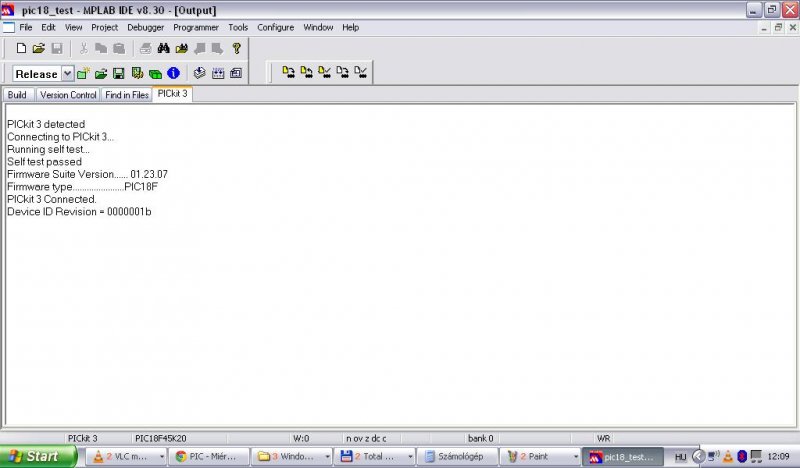Switch to VLC in the taskbar

coord(127,456)
